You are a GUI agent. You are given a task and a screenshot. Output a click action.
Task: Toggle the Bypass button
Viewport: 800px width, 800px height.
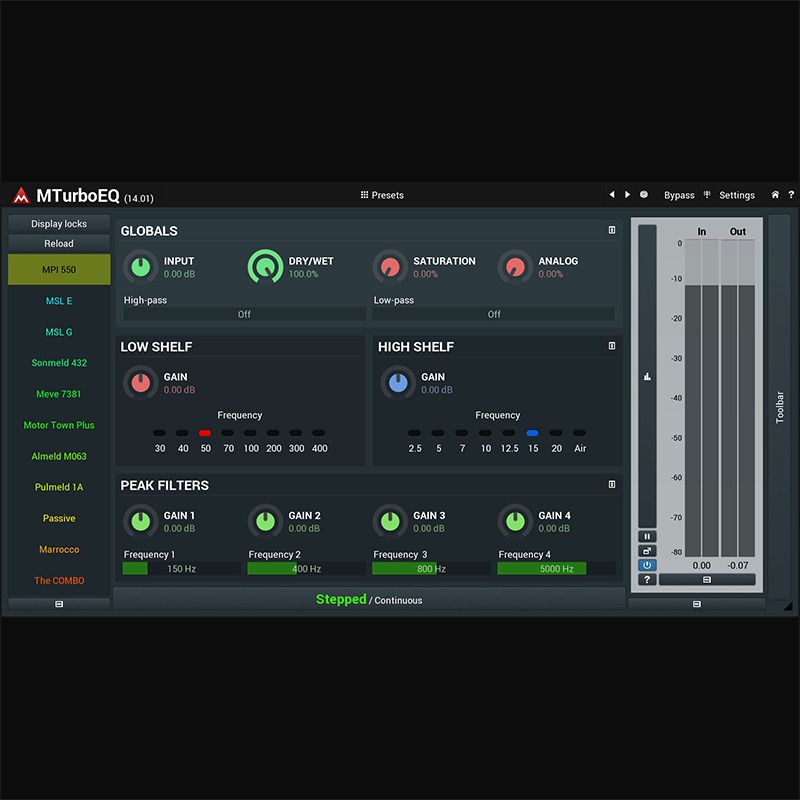point(679,195)
